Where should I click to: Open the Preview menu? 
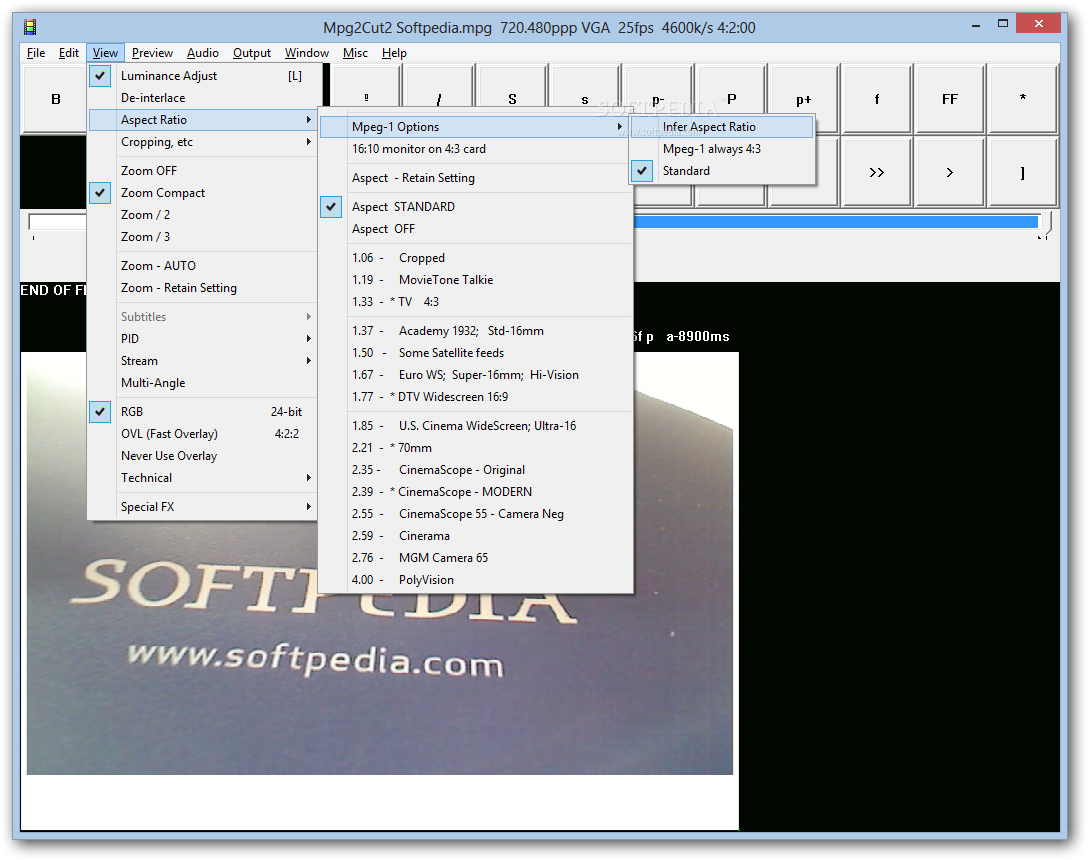(152, 53)
